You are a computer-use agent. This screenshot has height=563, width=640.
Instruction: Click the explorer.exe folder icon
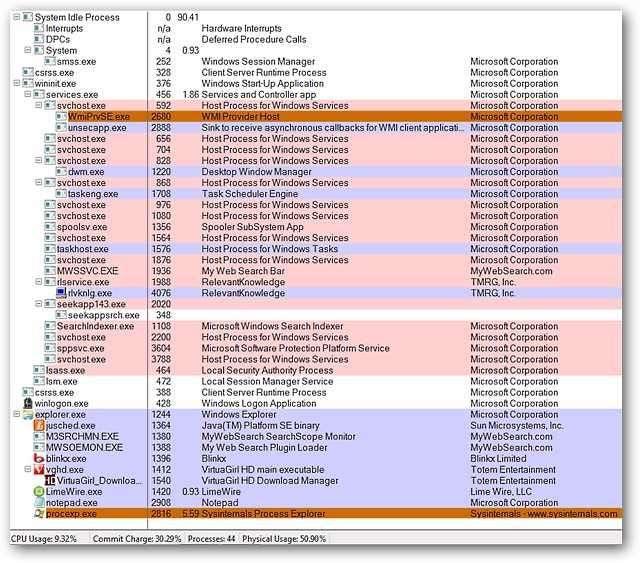click(x=28, y=414)
